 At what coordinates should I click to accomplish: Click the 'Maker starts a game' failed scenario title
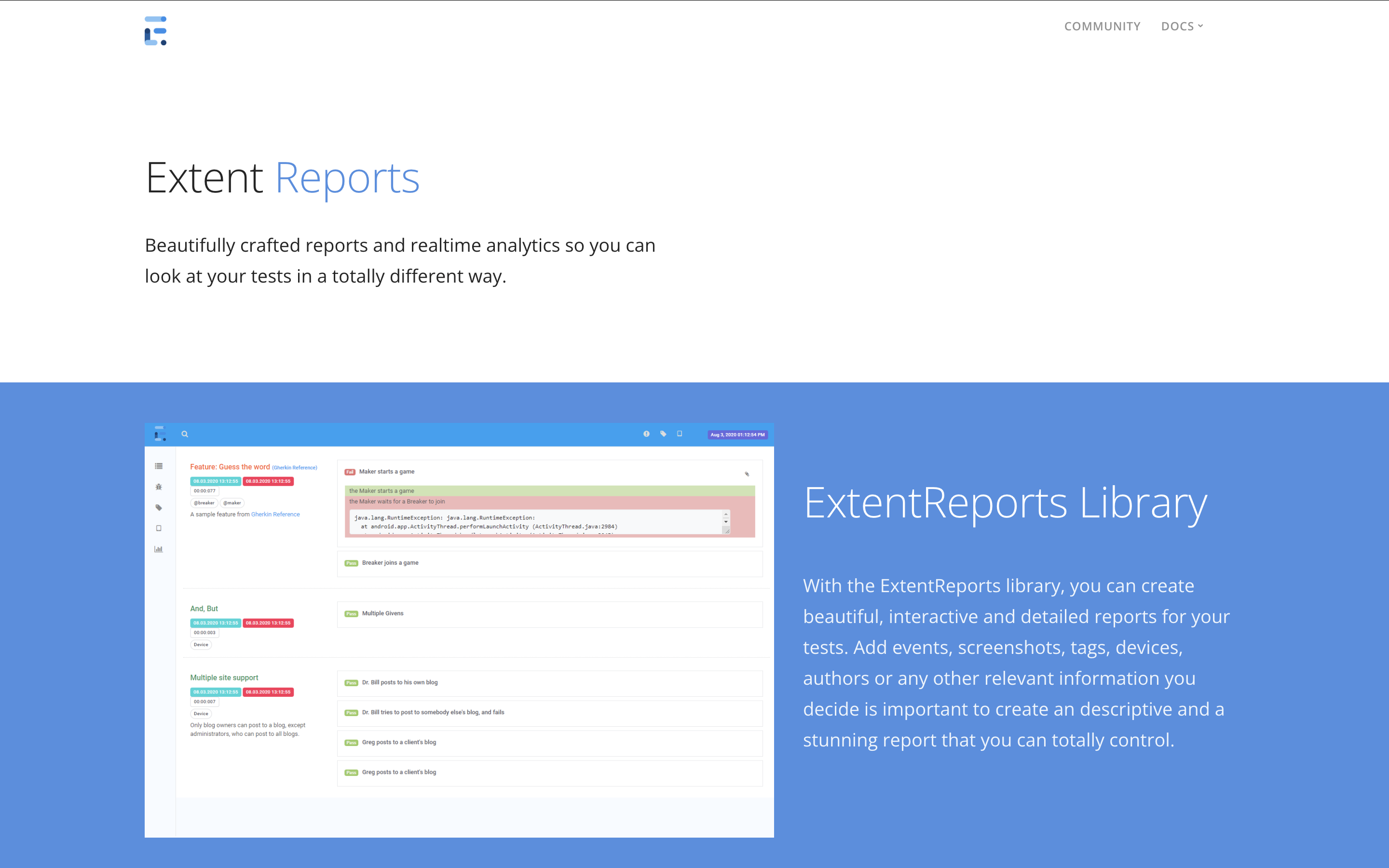click(386, 471)
